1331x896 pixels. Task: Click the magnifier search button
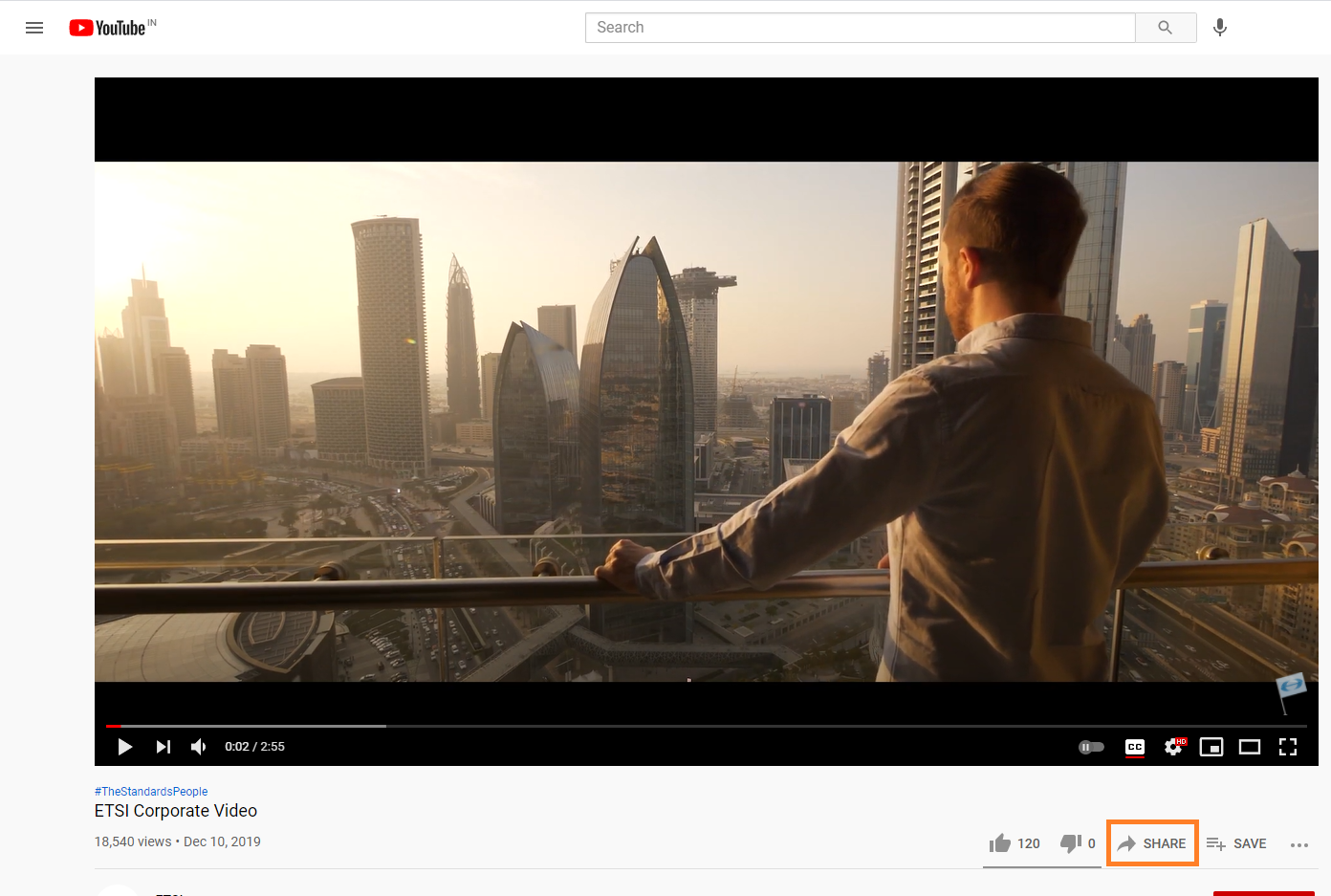tap(1165, 28)
